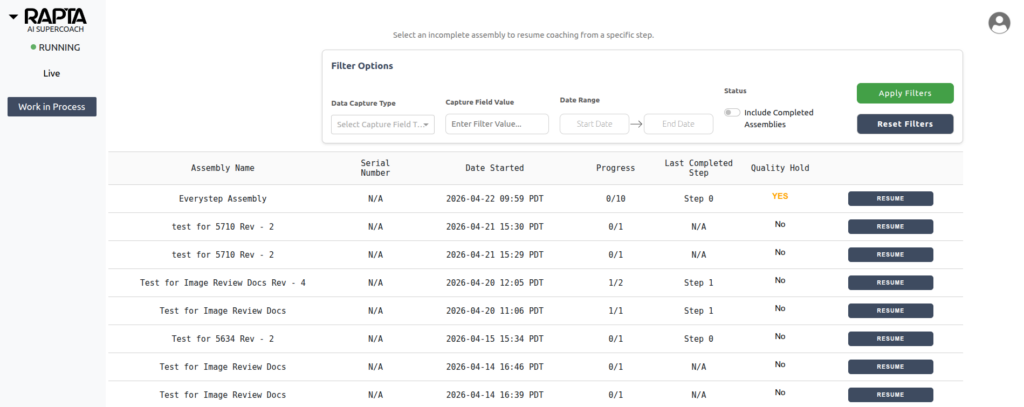
Task: Click the Quality Hold column header
Action: (780, 168)
